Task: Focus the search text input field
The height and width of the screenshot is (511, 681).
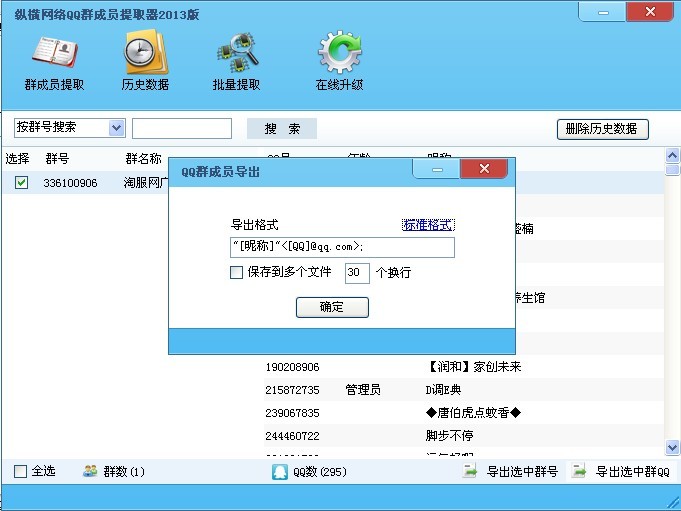Action: coord(182,129)
